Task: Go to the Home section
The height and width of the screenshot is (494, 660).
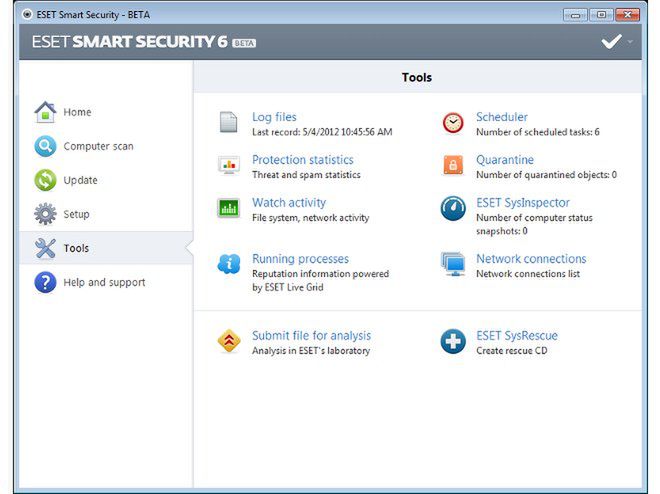Action: tap(77, 112)
